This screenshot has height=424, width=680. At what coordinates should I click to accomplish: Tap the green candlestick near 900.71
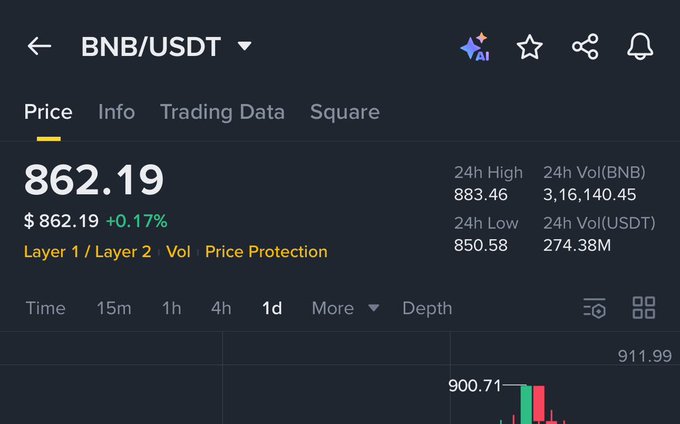(x=526, y=404)
